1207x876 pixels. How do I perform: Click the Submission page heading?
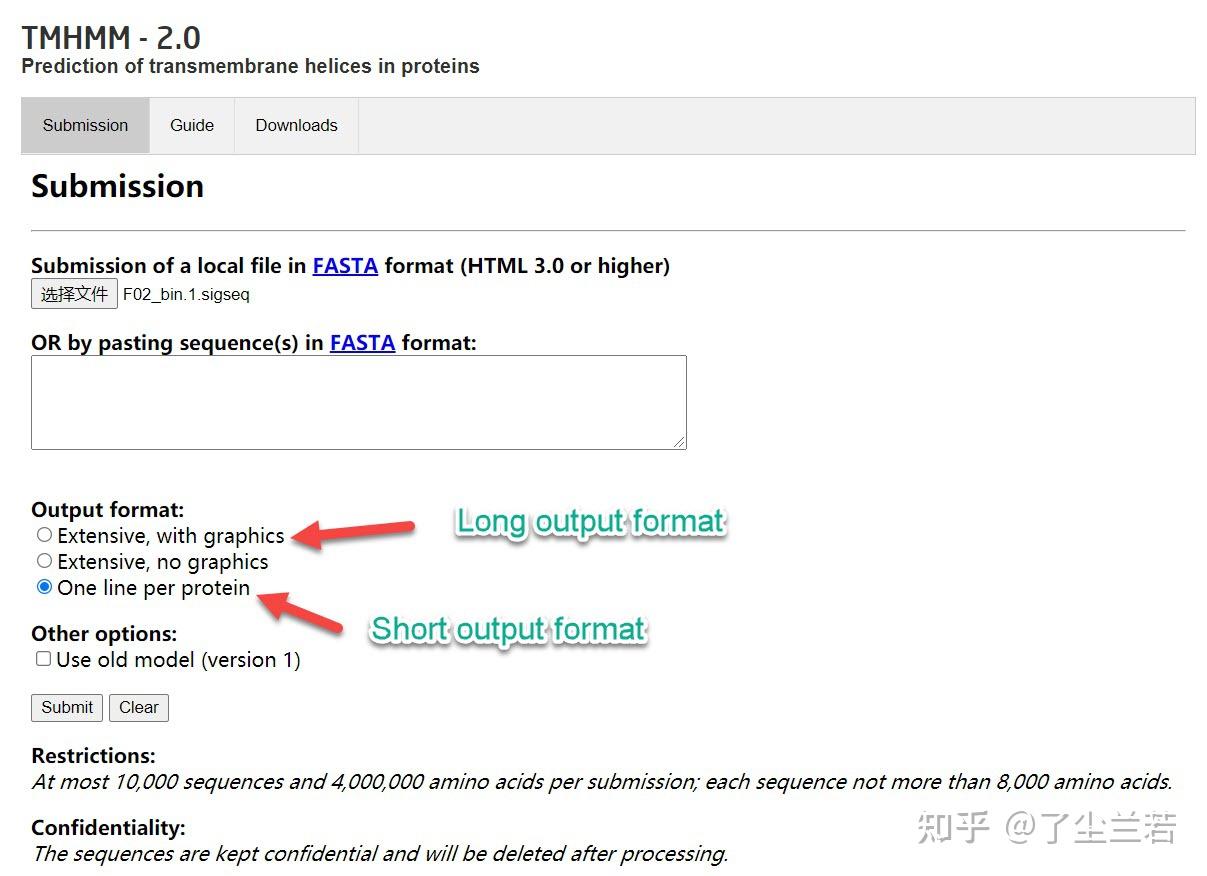117,186
